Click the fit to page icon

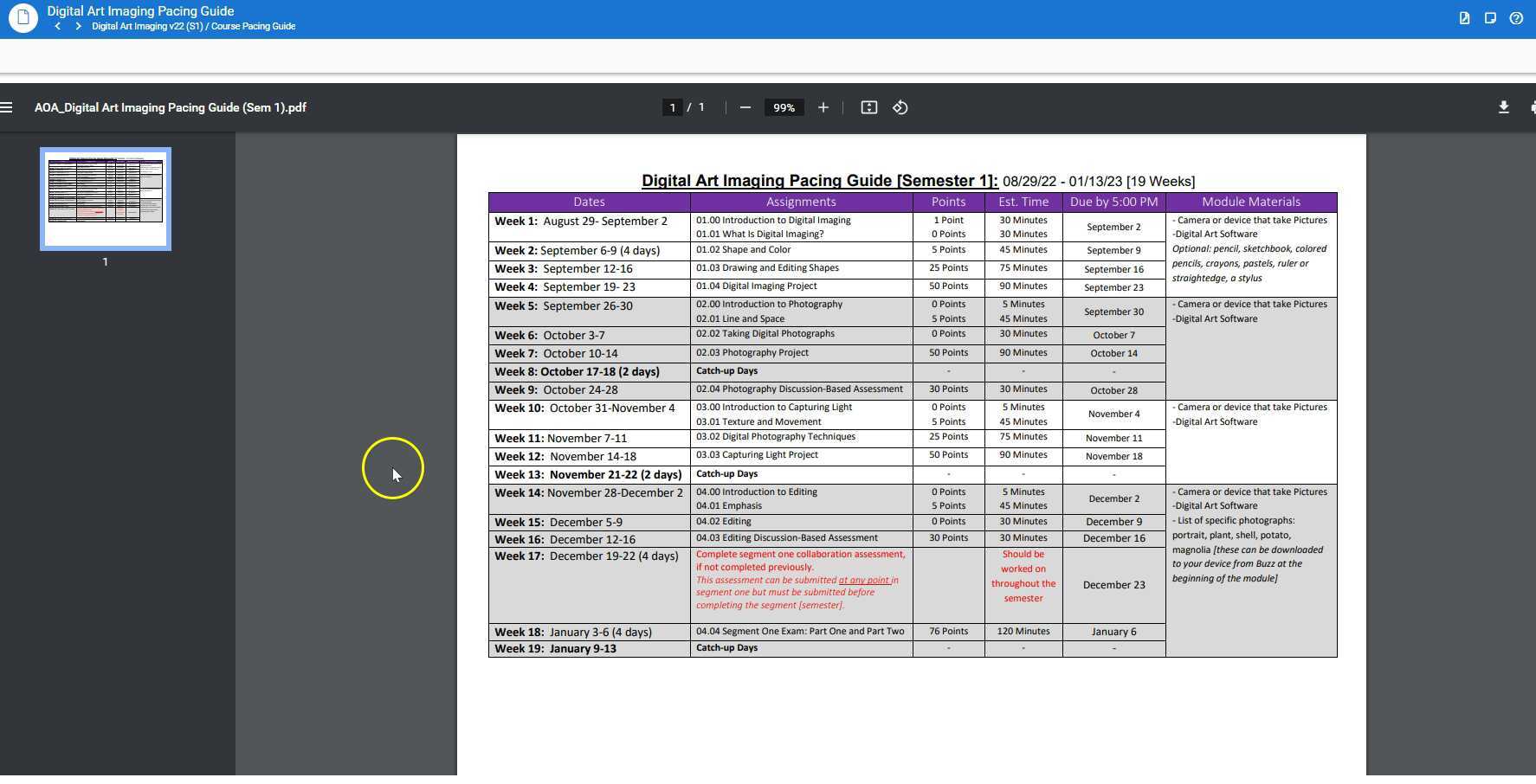pyautogui.click(x=868, y=107)
